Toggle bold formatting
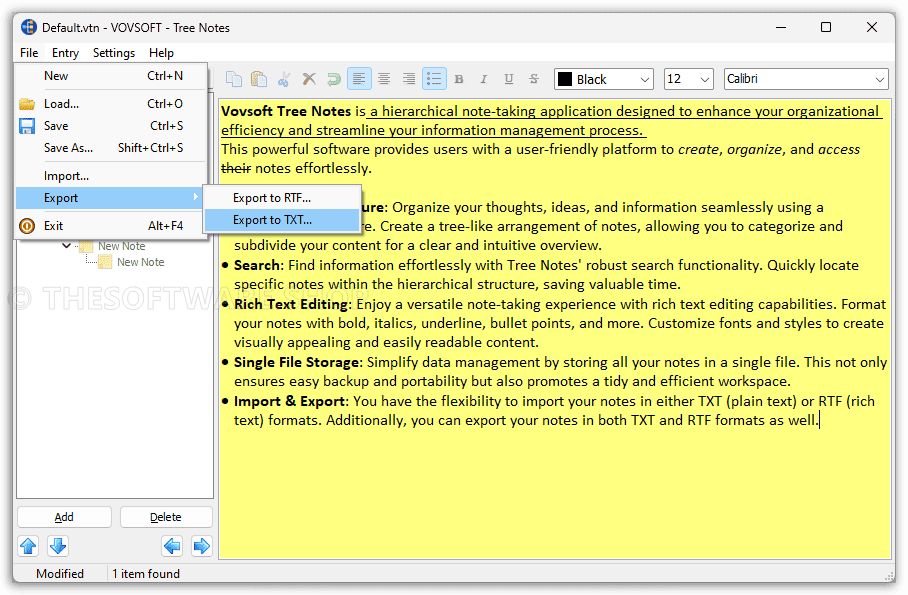 (x=459, y=79)
